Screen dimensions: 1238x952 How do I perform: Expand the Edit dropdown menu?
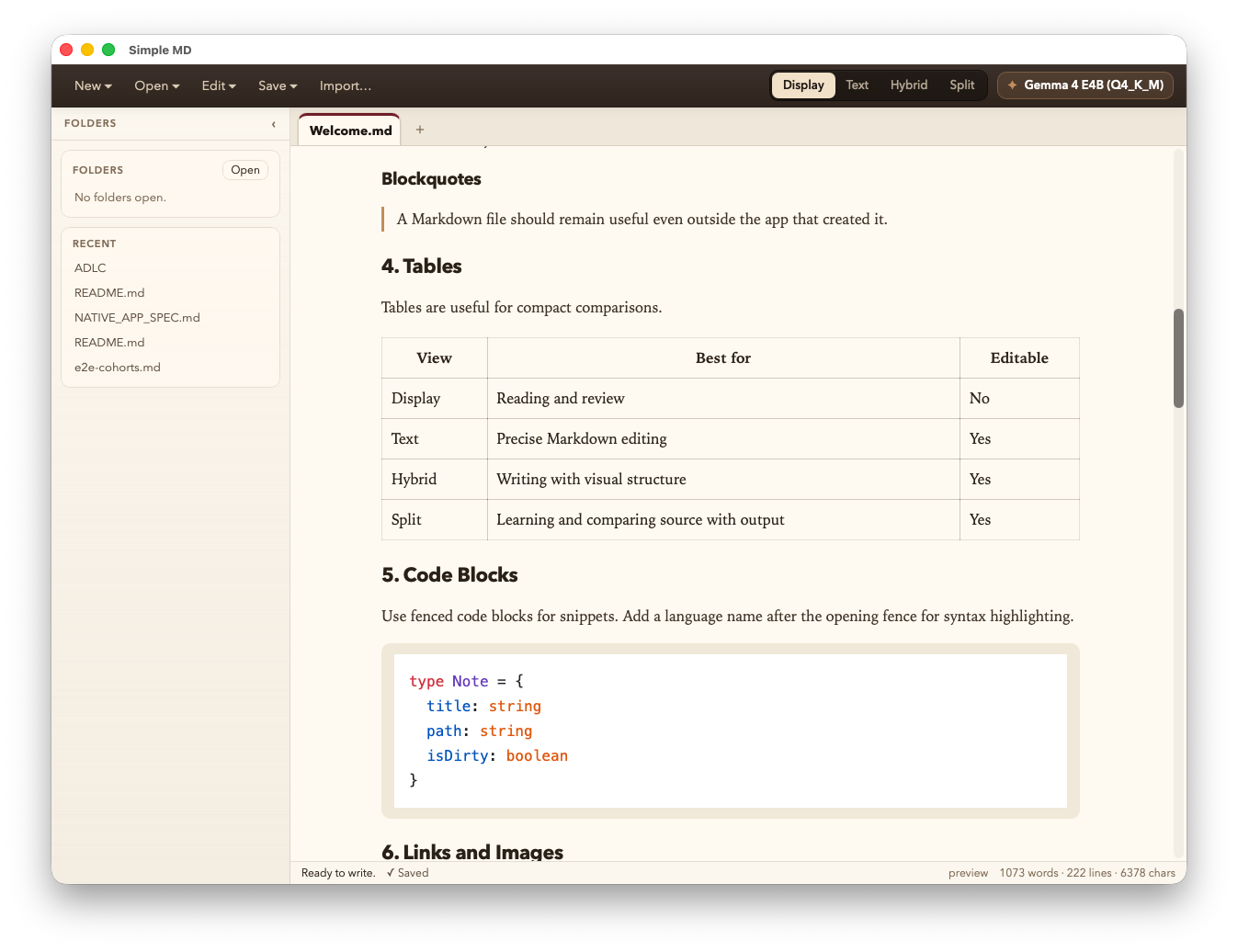pyautogui.click(x=219, y=85)
